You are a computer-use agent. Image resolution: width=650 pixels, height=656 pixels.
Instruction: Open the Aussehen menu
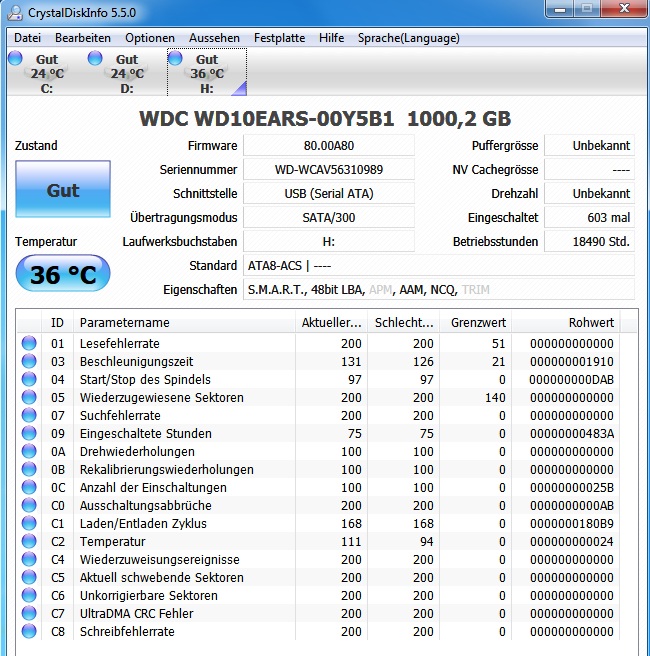click(214, 38)
